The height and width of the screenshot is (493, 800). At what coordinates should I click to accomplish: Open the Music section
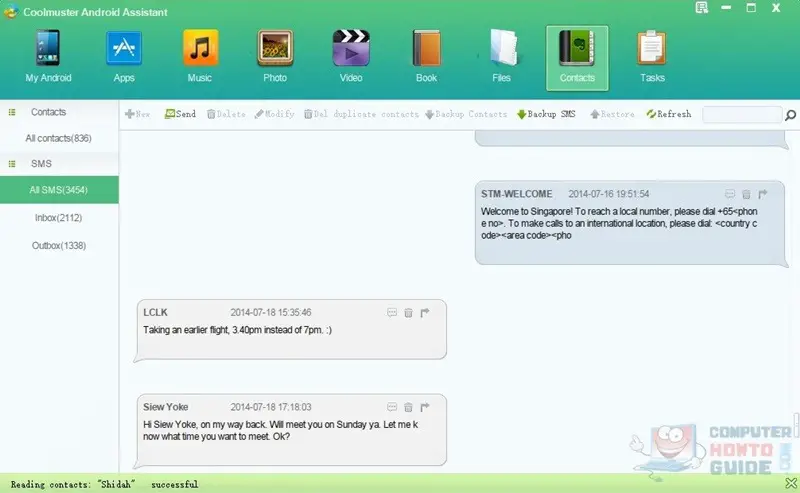(x=200, y=56)
